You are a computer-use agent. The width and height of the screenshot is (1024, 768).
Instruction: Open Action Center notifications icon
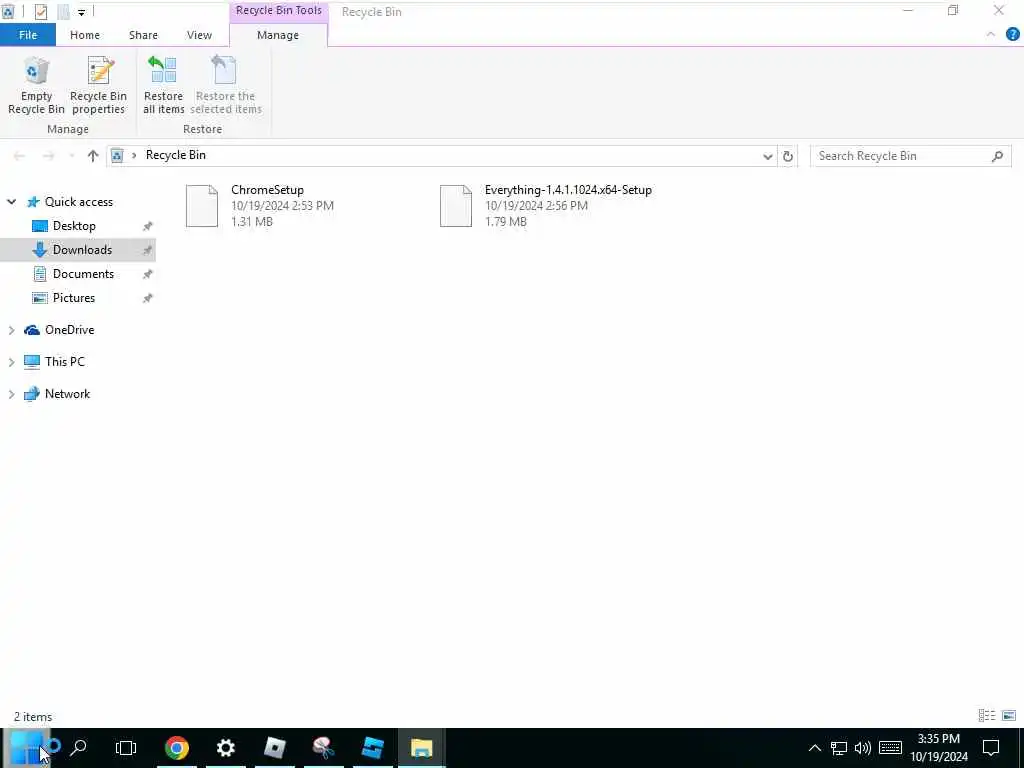click(x=991, y=748)
